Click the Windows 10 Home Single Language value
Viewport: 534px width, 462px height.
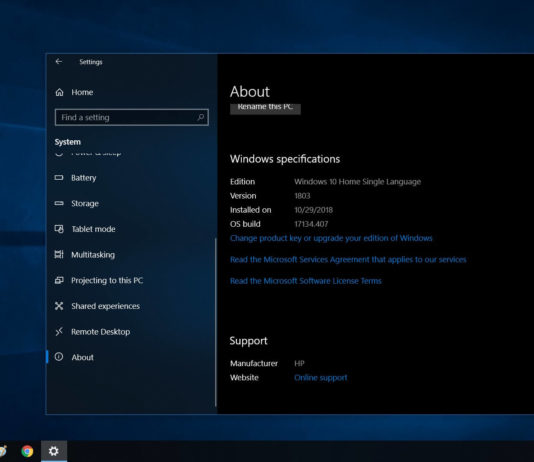(x=358, y=181)
